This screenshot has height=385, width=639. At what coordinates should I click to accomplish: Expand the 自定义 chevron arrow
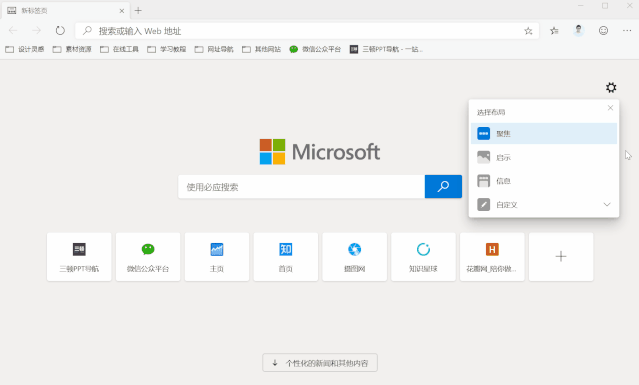[x=607, y=205]
